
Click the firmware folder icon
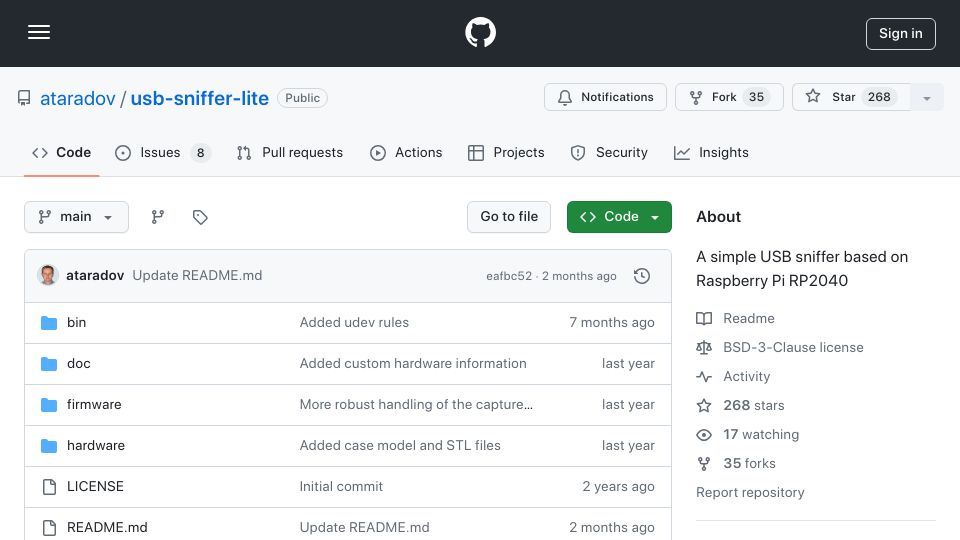[49, 405]
